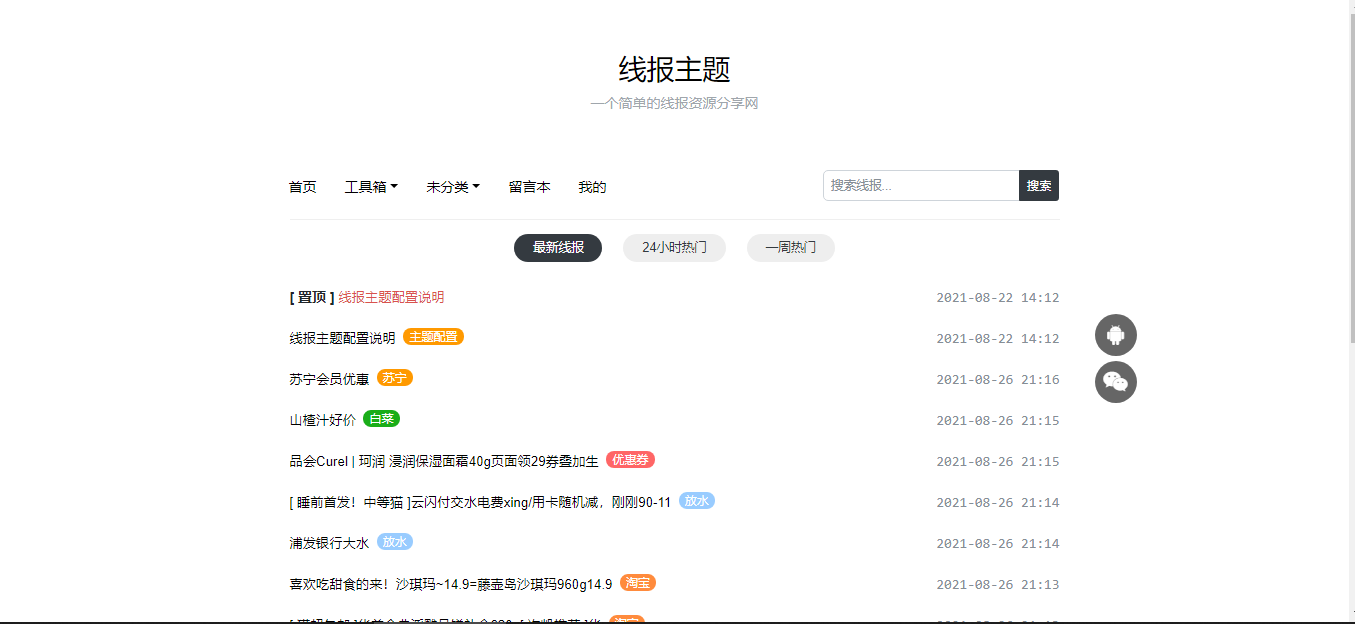
Task: Switch to the 一周热门 tab
Action: (x=790, y=247)
